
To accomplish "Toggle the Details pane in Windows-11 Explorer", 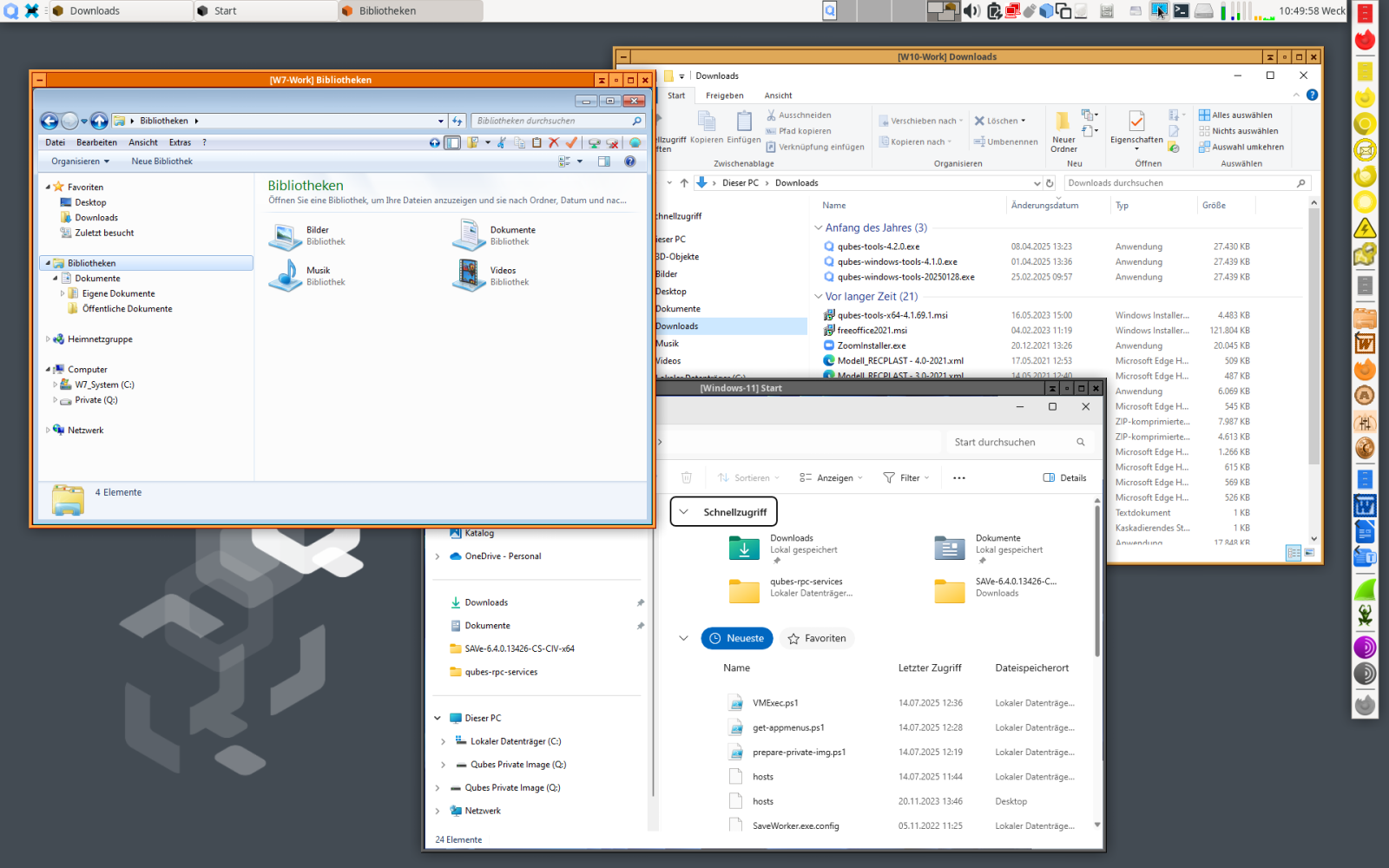I will (1065, 477).
